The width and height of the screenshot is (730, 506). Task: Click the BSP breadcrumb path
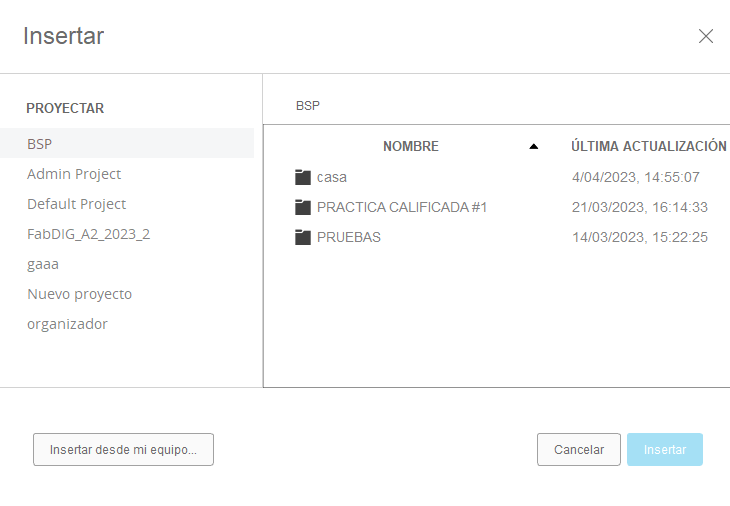tap(308, 105)
